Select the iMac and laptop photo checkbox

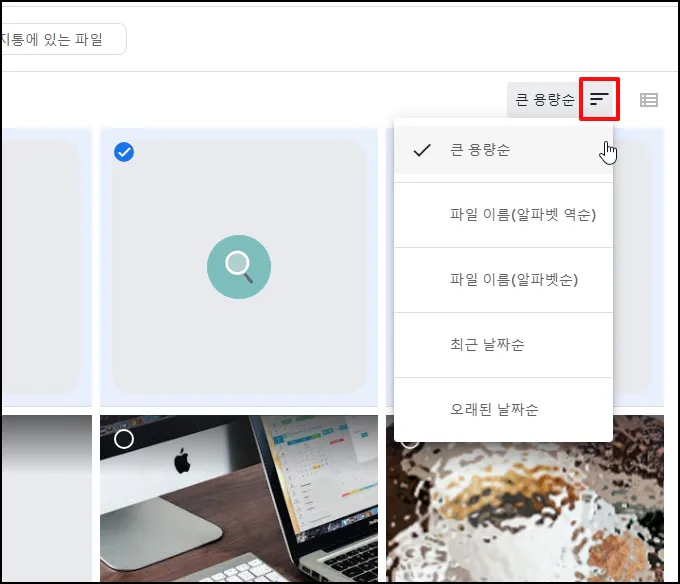coord(124,439)
